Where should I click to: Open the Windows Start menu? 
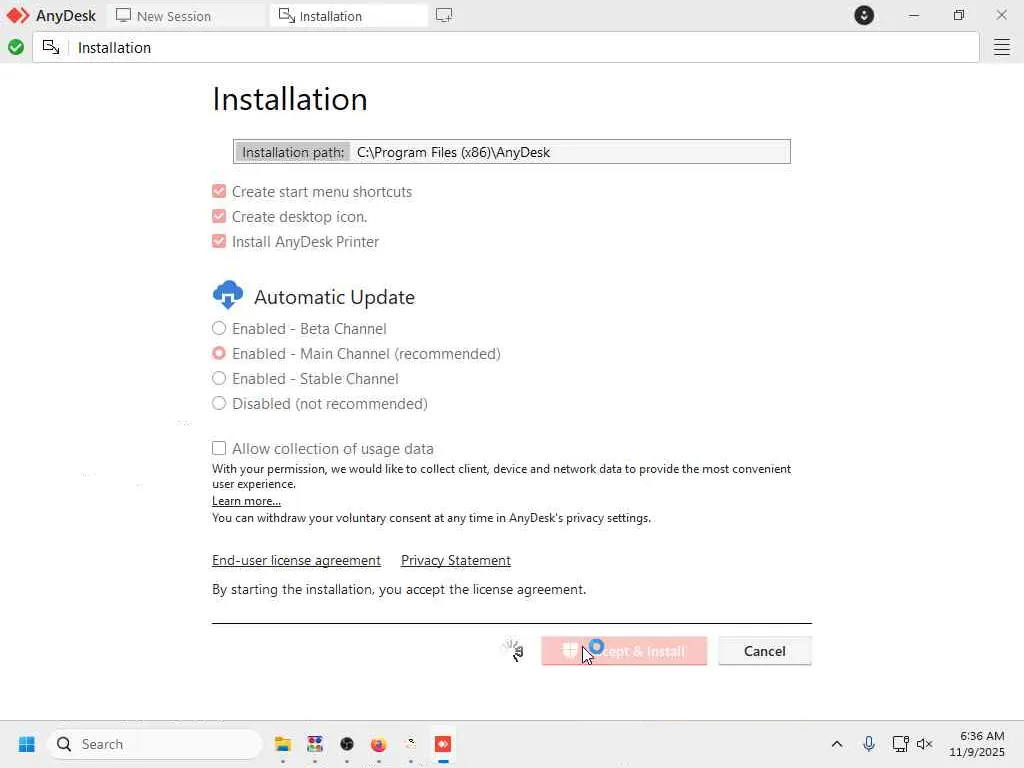27,744
